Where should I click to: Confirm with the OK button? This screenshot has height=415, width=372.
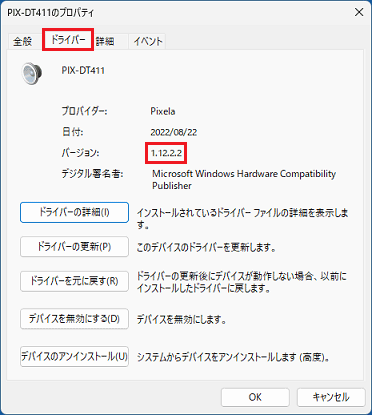(x=255, y=397)
